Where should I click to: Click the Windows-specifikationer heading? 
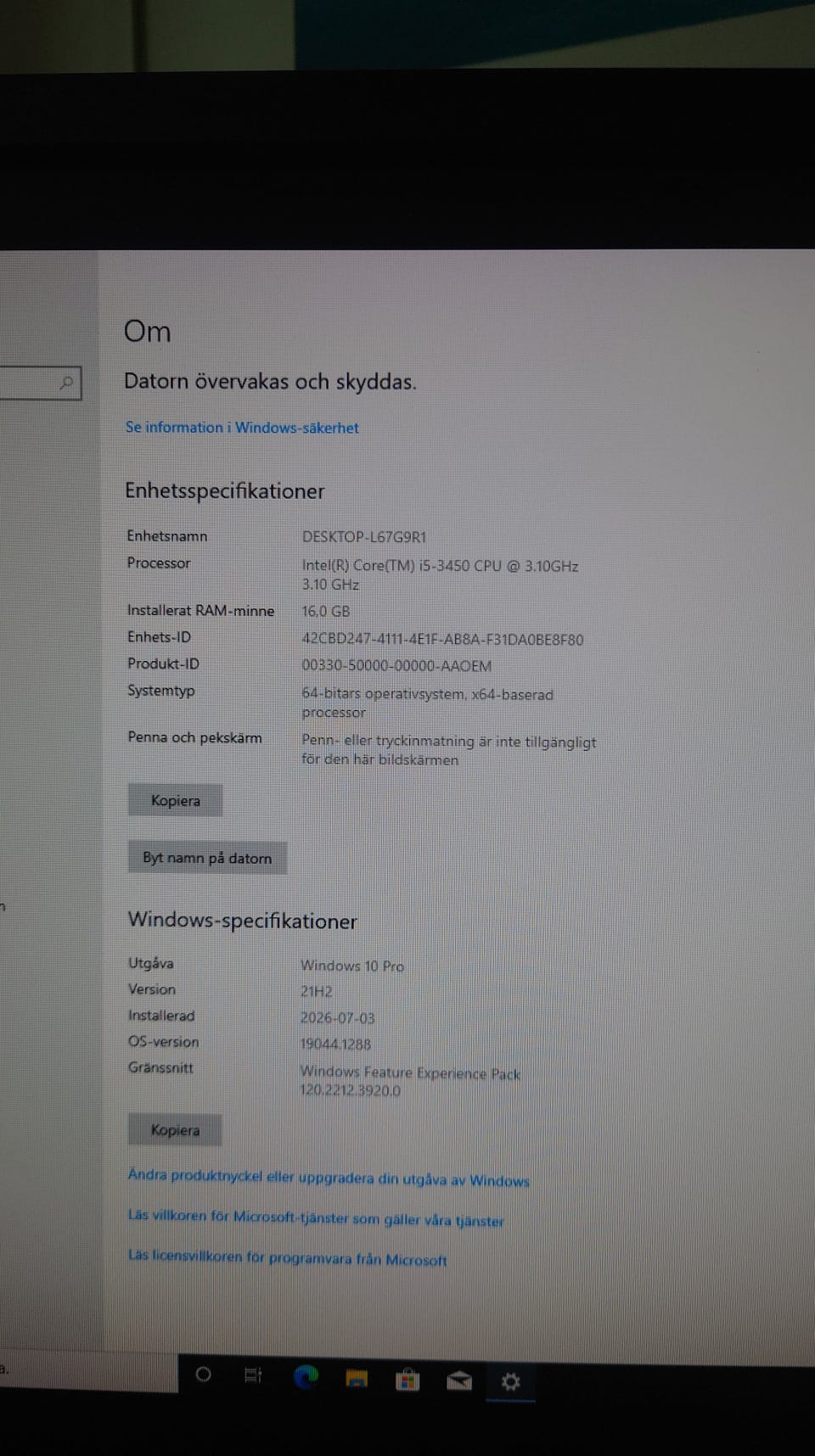(x=242, y=921)
